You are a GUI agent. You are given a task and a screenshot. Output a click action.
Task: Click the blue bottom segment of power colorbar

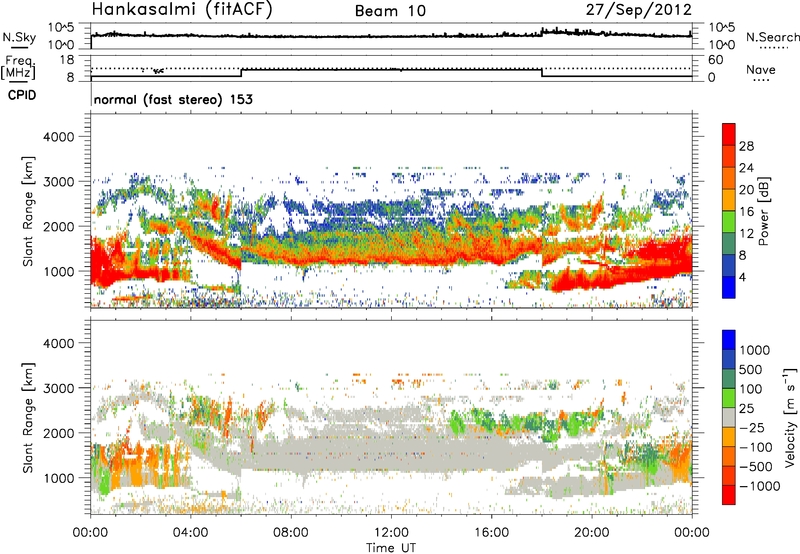click(x=729, y=287)
